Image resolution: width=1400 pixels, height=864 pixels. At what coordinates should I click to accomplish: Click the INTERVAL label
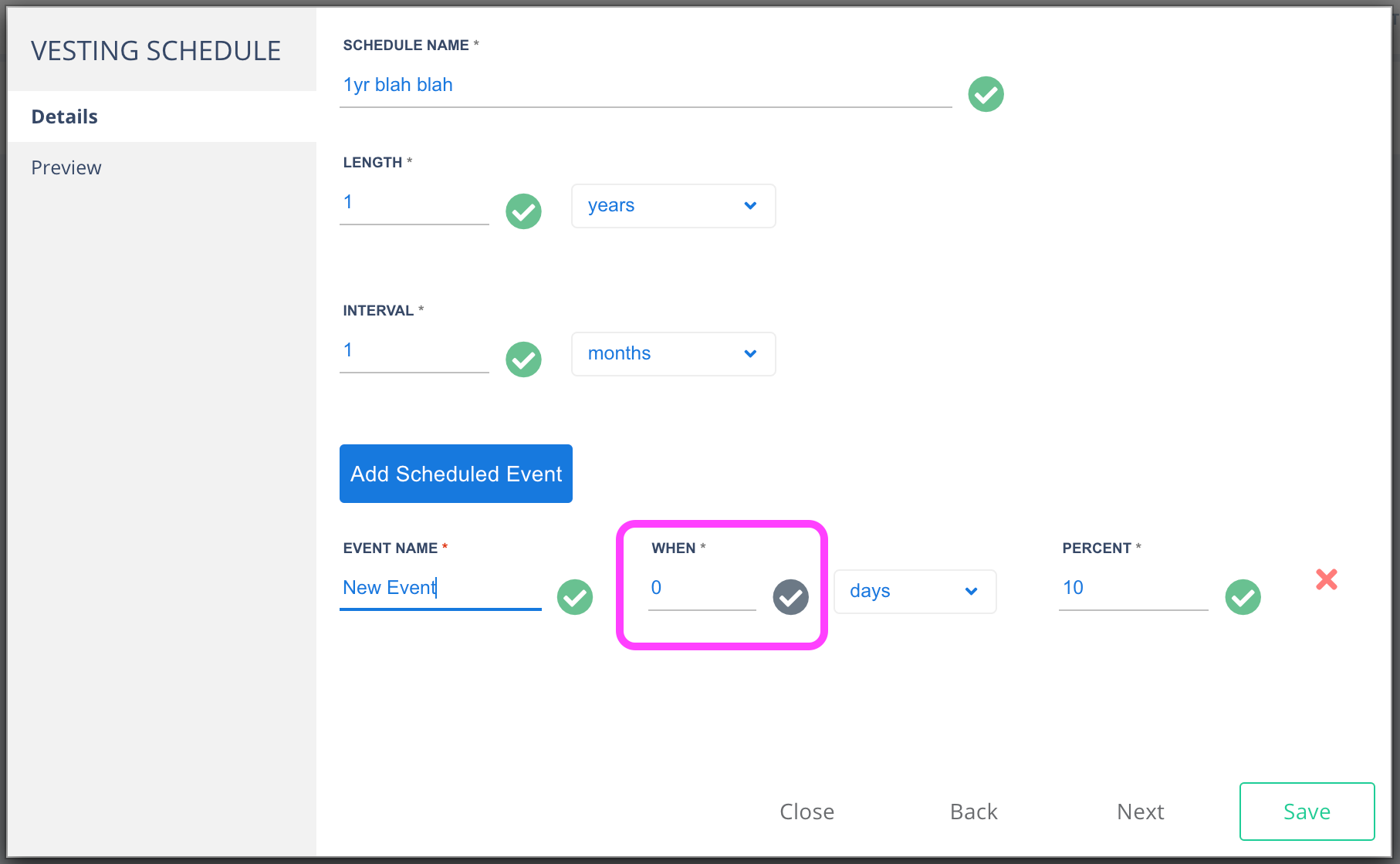pos(378,311)
